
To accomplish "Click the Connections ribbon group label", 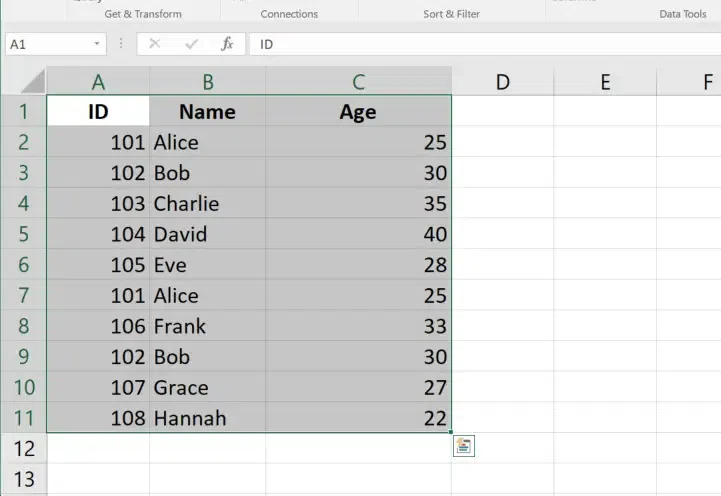I will [289, 14].
